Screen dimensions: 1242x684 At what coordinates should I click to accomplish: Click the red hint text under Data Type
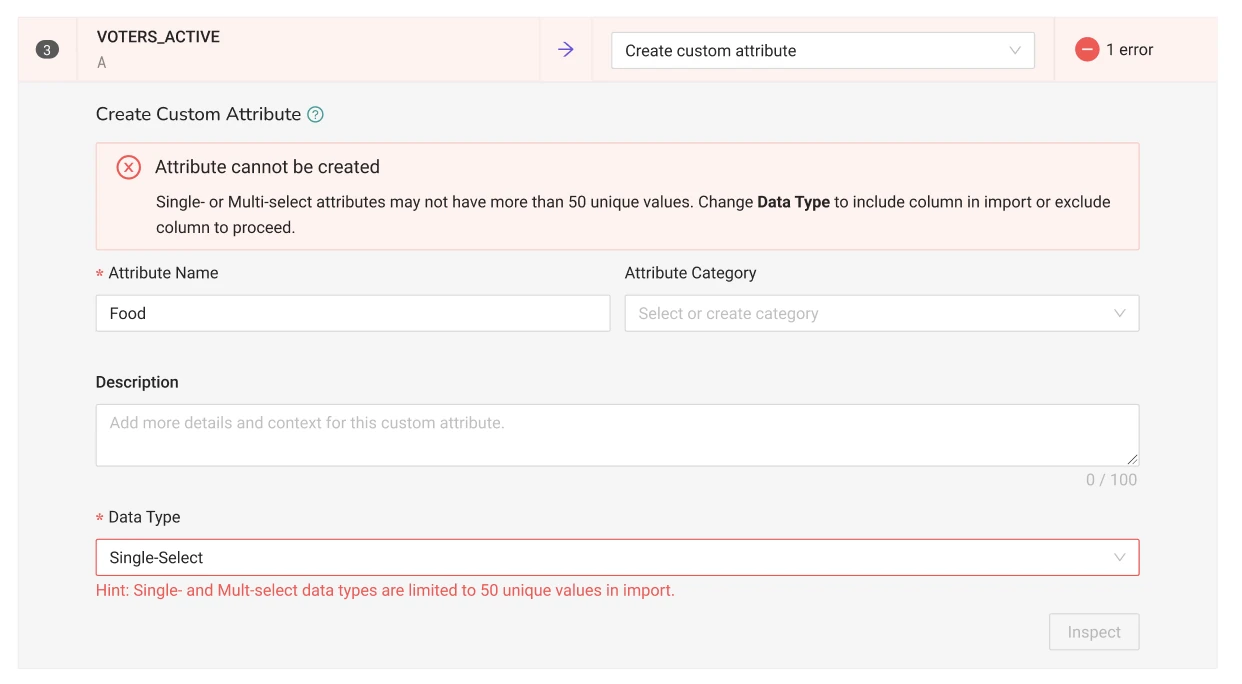[x=385, y=590]
